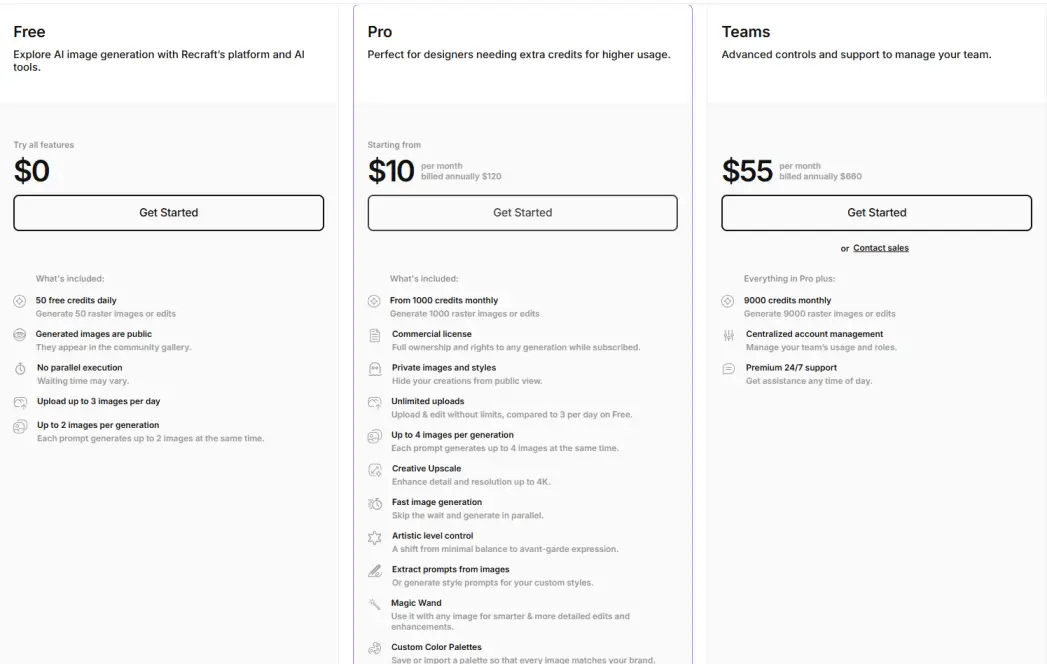The width and height of the screenshot is (1047, 664).
Task: Click the Extract prompts from images icon
Action: click(375, 570)
